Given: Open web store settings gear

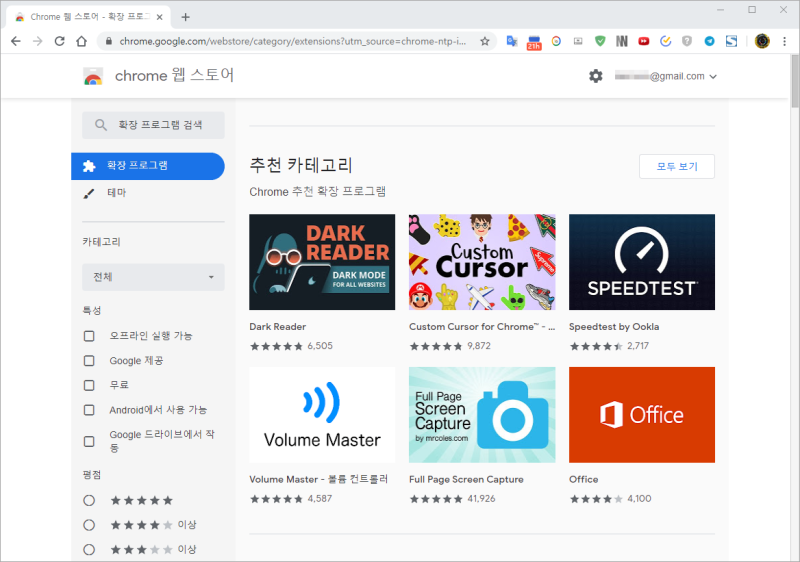Looking at the screenshot, I should coord(596,76).
